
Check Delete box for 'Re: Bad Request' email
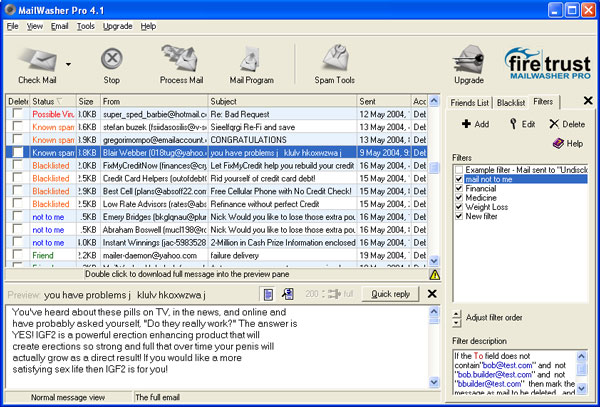(17, 114)
